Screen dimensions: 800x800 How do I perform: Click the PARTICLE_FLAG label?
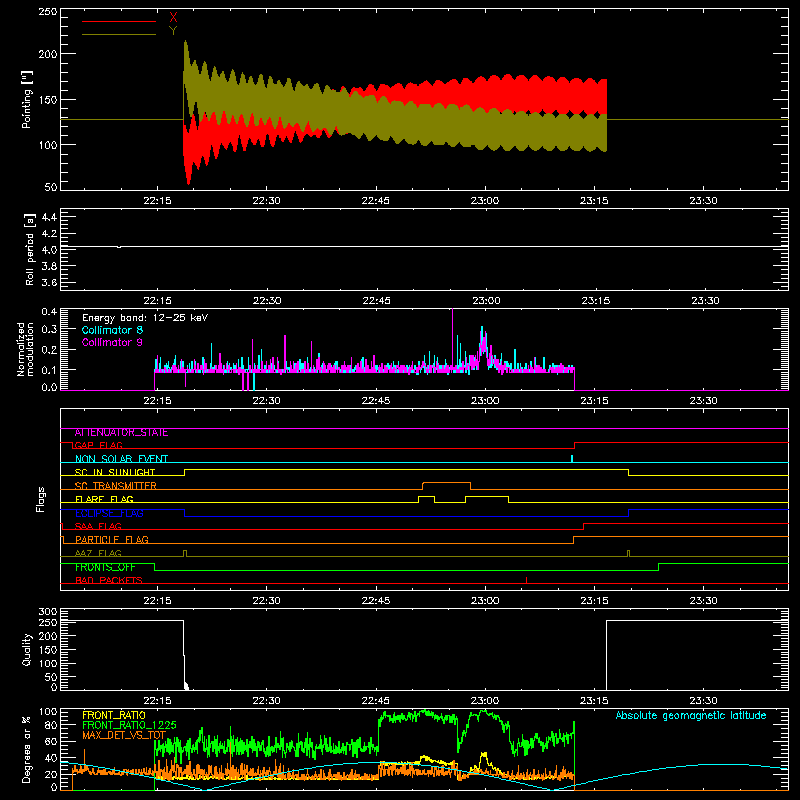coord(112,539)
